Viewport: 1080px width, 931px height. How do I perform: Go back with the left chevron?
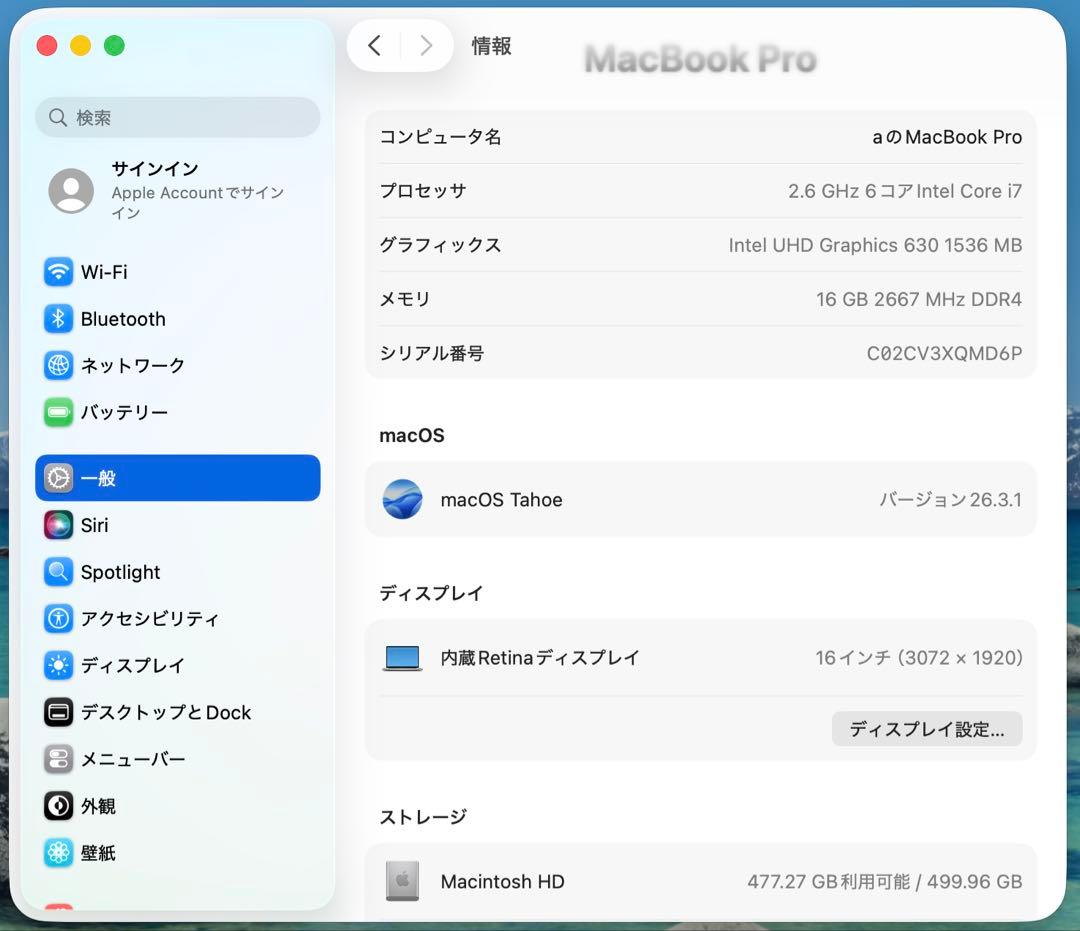[374, 46]
